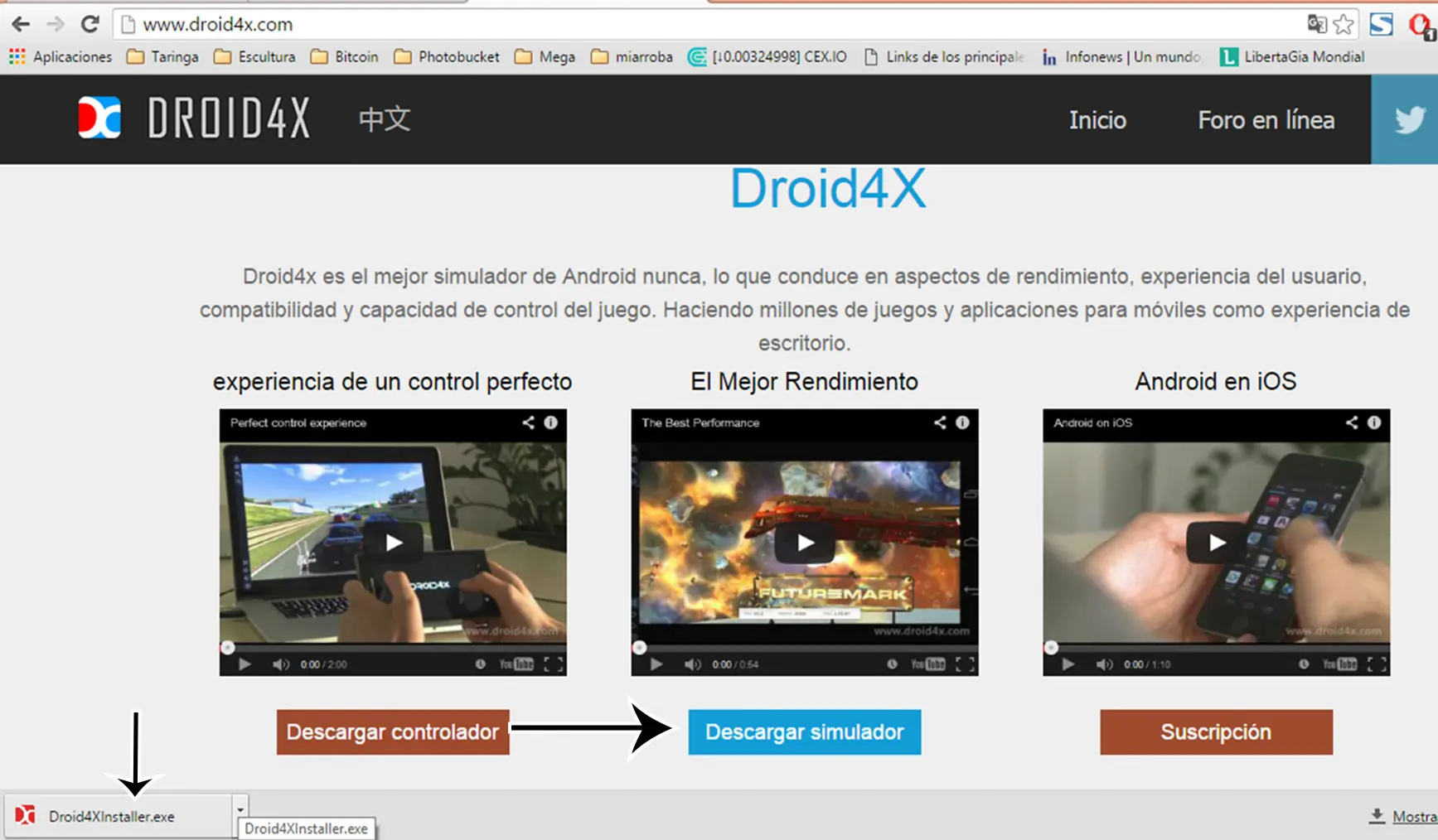
Task: Open the miarroba bookmarks folder
Action: 632,56
